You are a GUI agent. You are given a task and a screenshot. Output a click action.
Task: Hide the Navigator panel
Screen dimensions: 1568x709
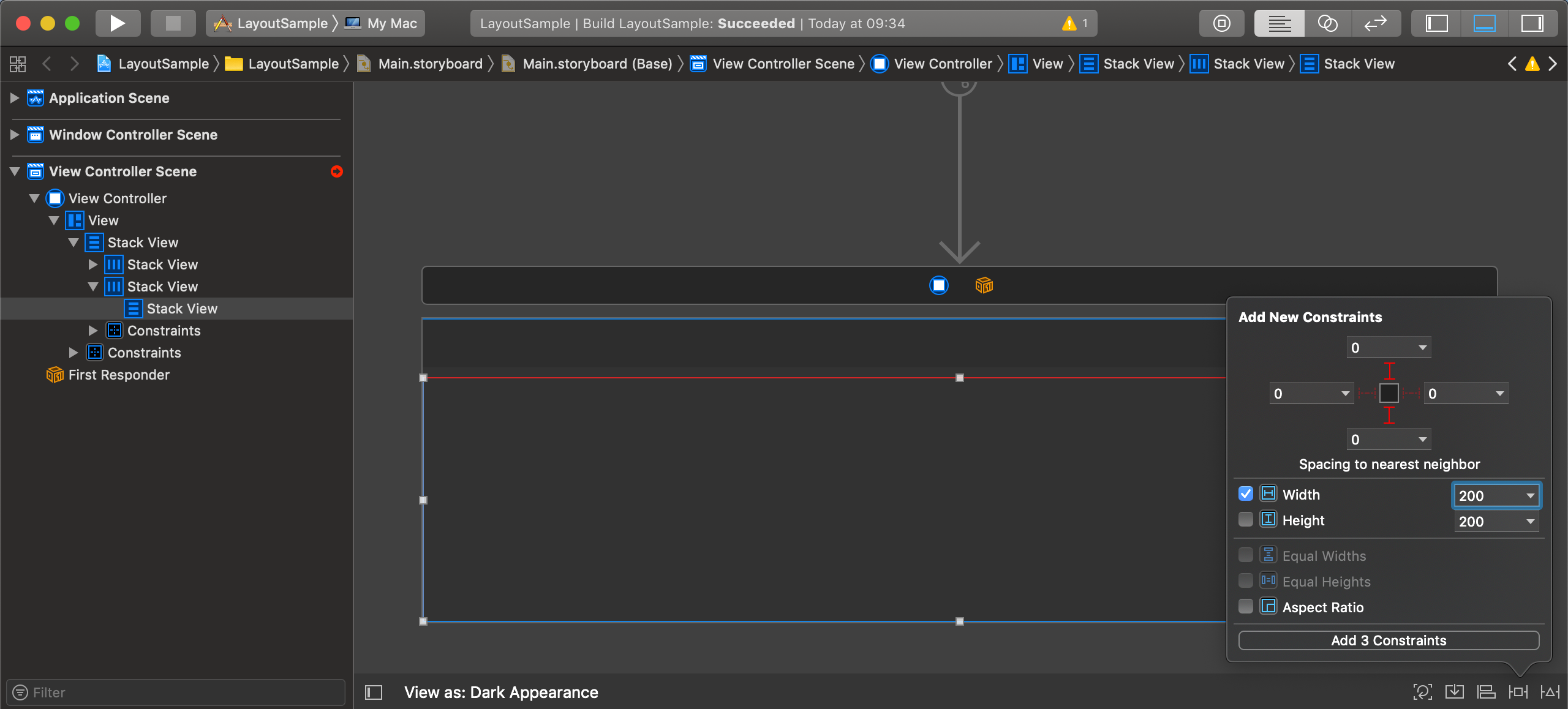pos(1436,23)
